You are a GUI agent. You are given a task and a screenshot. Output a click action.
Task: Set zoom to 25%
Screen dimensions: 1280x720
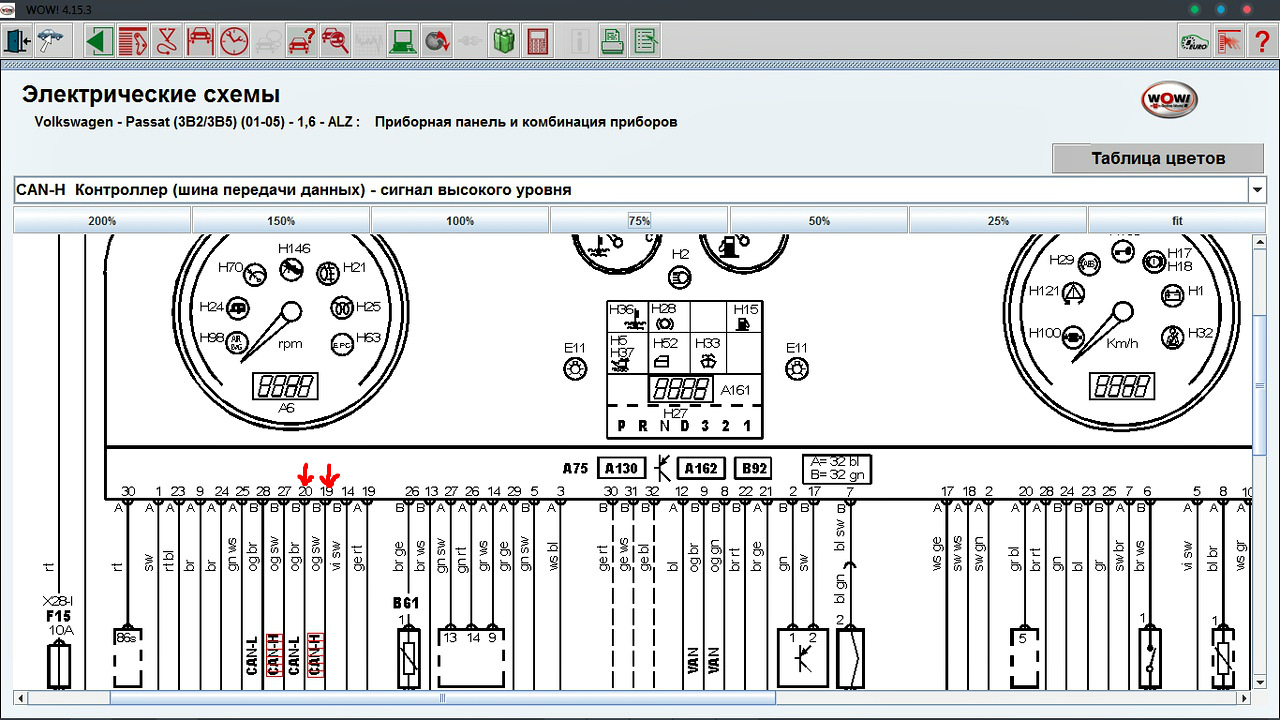(x=998, y=221)
